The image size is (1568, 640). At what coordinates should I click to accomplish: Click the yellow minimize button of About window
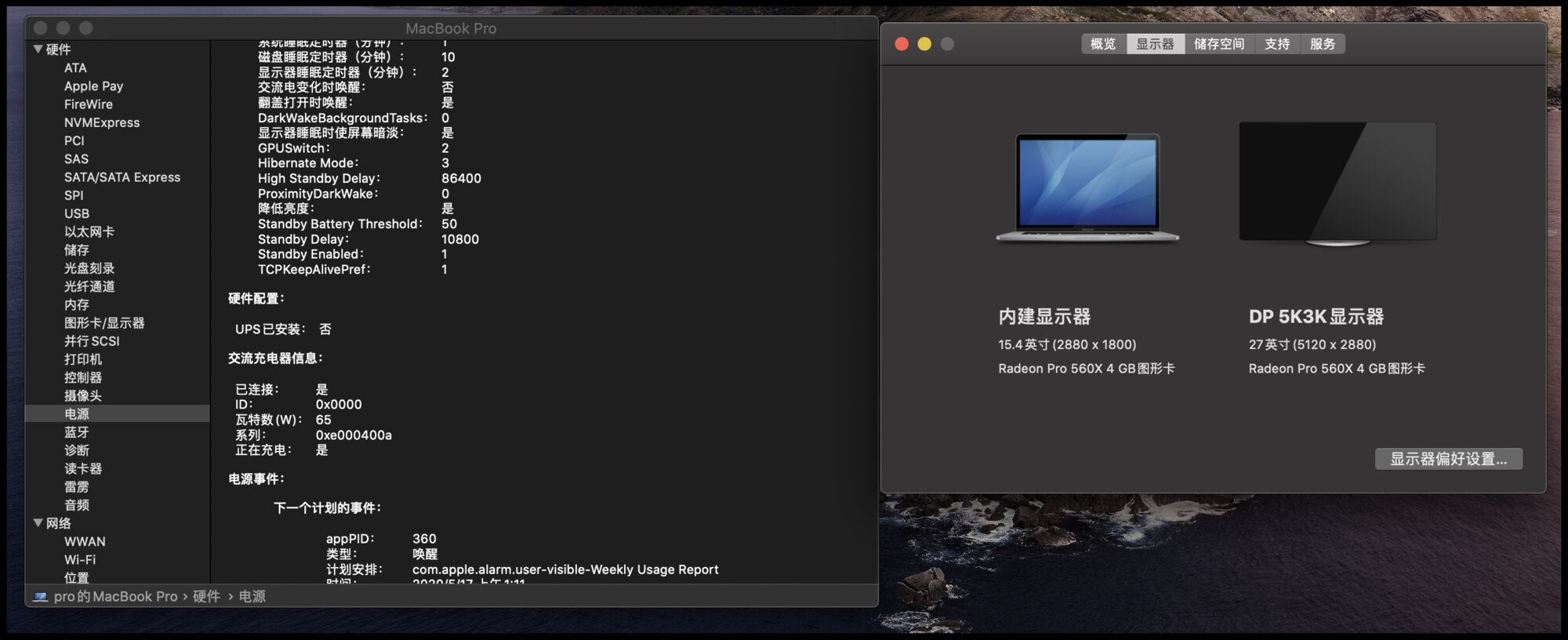coord(924,44)
